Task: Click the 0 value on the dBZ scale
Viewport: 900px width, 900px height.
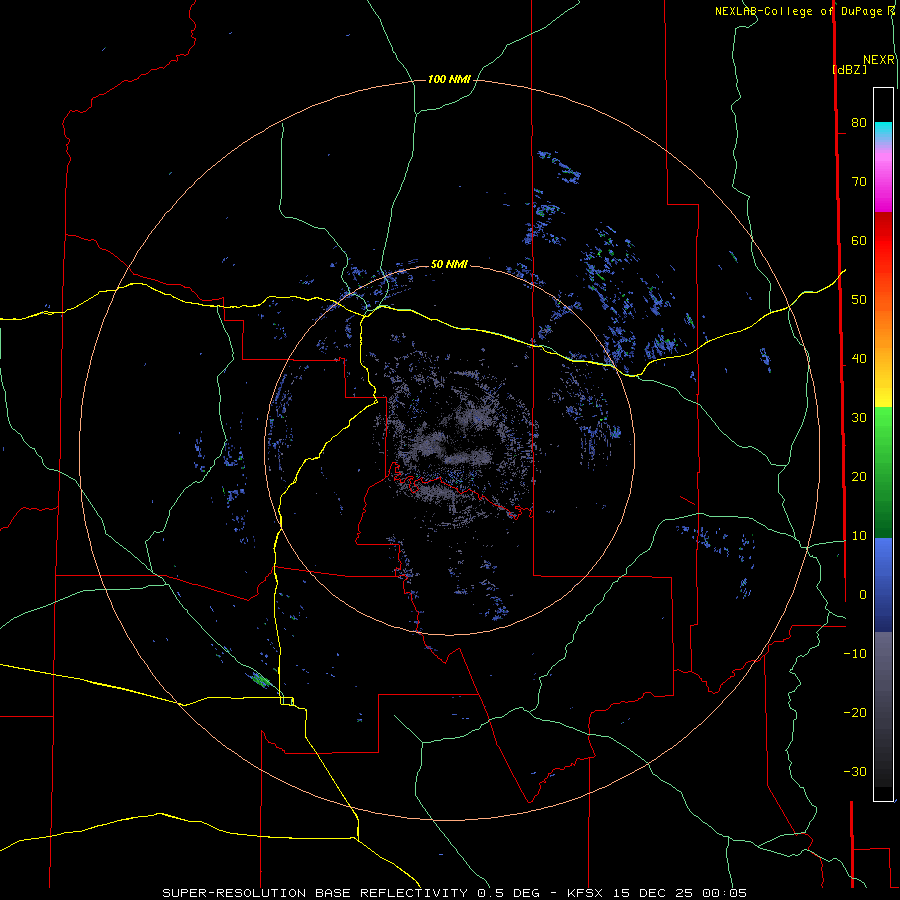Action: 863,595
